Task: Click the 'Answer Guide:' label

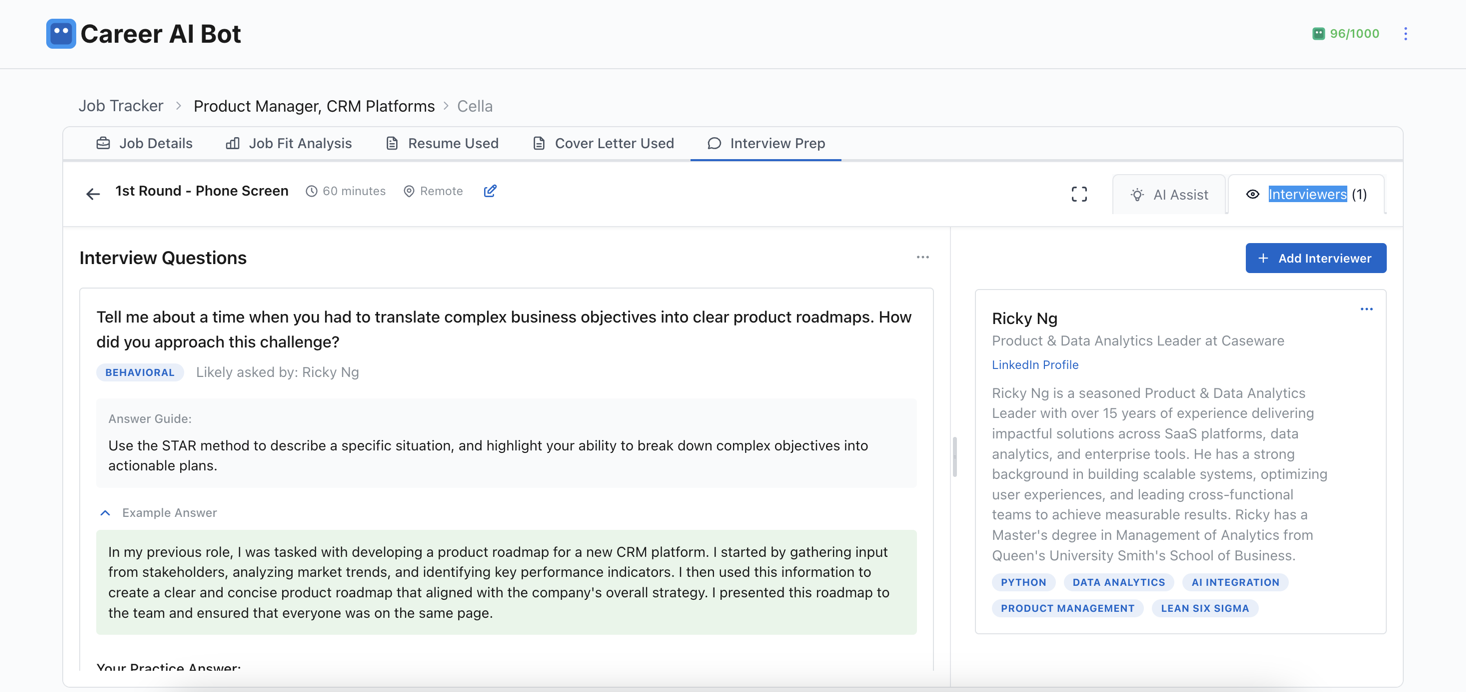Action: (150, 419)
